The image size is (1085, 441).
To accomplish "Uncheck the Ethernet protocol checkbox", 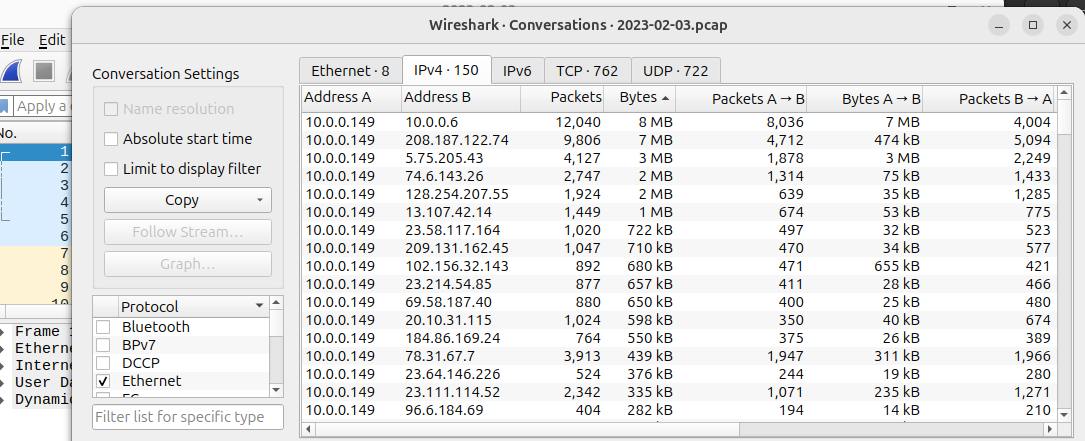I will coord(103,381).
